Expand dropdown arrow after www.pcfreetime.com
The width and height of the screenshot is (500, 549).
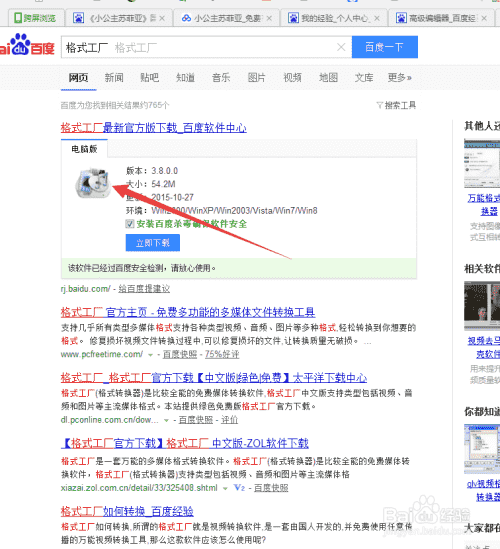point(151,355)
